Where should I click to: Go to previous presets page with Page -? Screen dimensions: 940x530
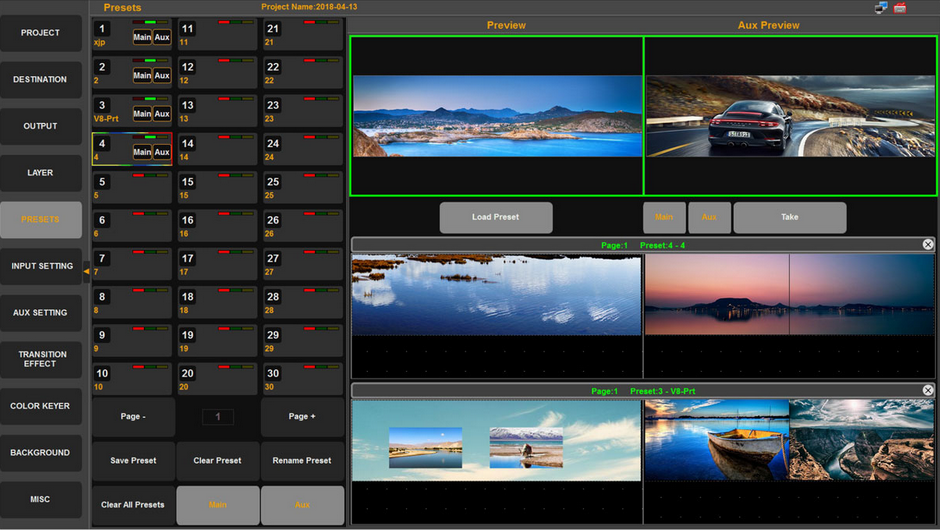(133, 417)
